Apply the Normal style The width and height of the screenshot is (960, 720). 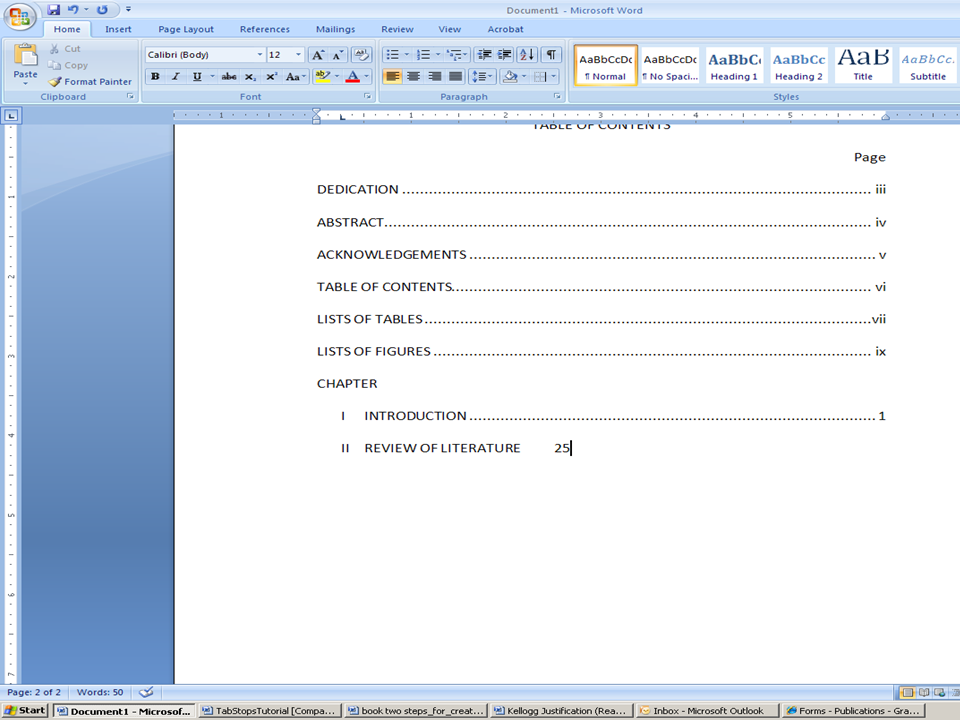pos(606,66)
